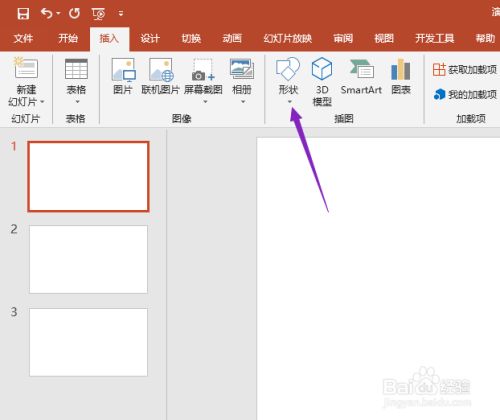
Task: Insert a 3D 模型 model
Action: (x=322, y=81)
